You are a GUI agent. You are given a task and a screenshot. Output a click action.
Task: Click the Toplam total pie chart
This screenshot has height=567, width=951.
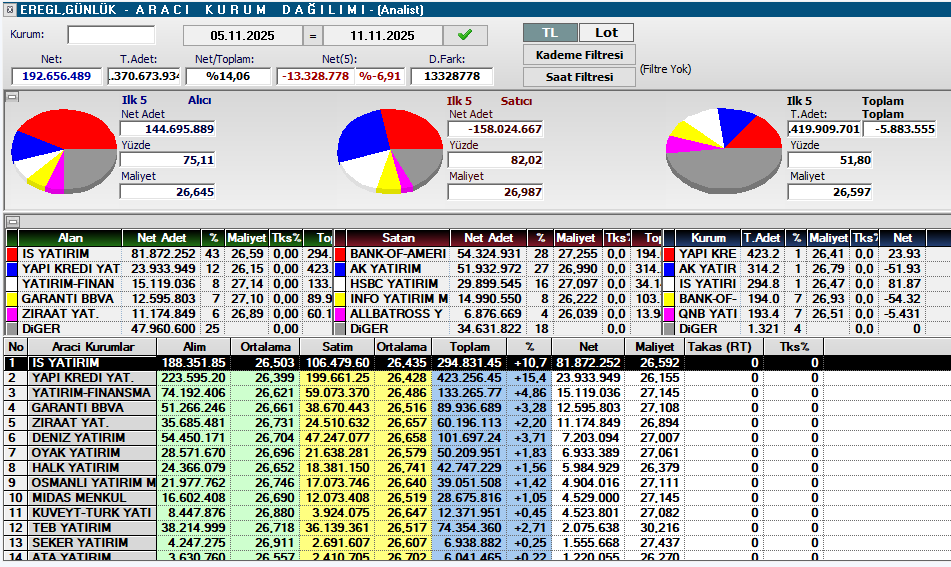click(724, 150)
